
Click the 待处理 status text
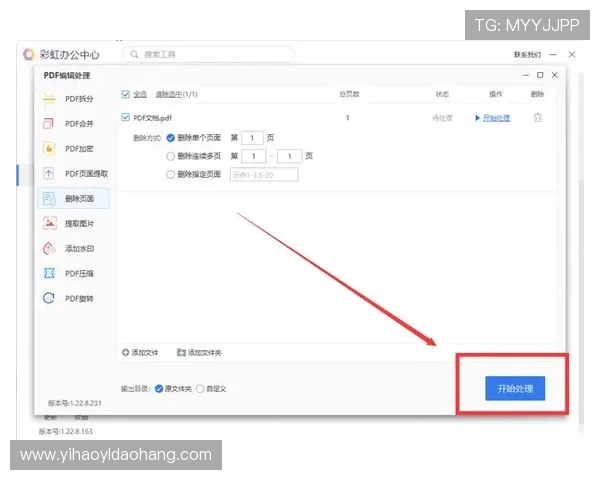(x=442, y=118)
